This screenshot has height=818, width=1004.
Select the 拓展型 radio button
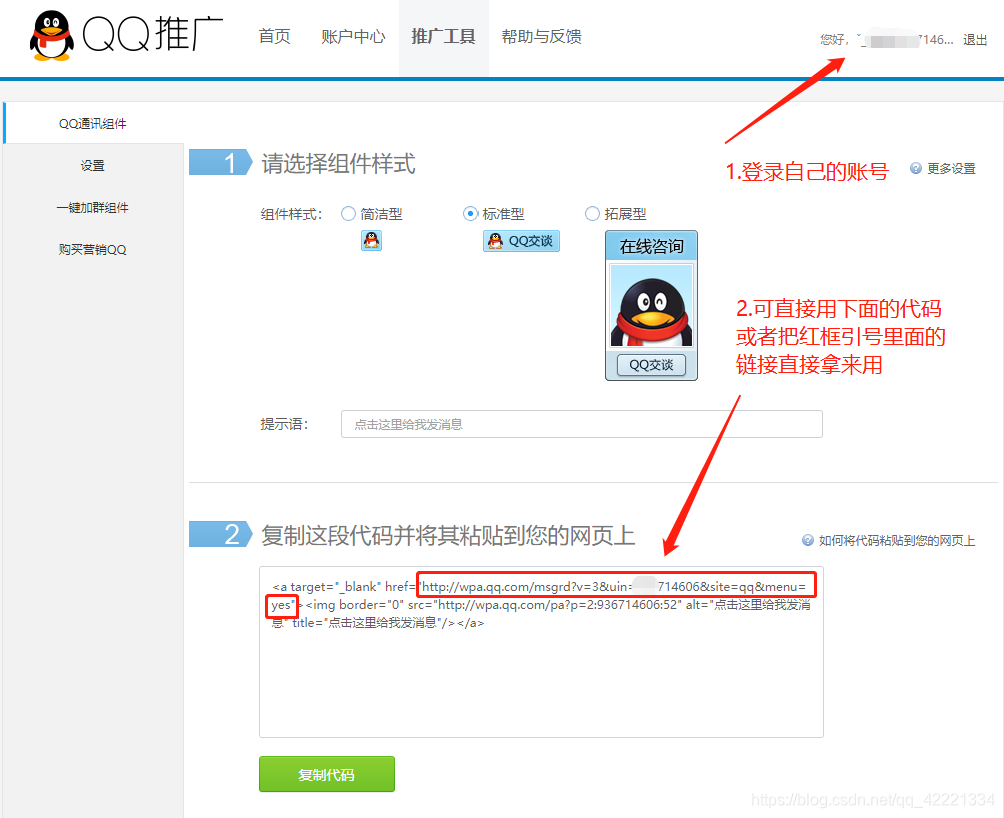(x=592, y=214)
